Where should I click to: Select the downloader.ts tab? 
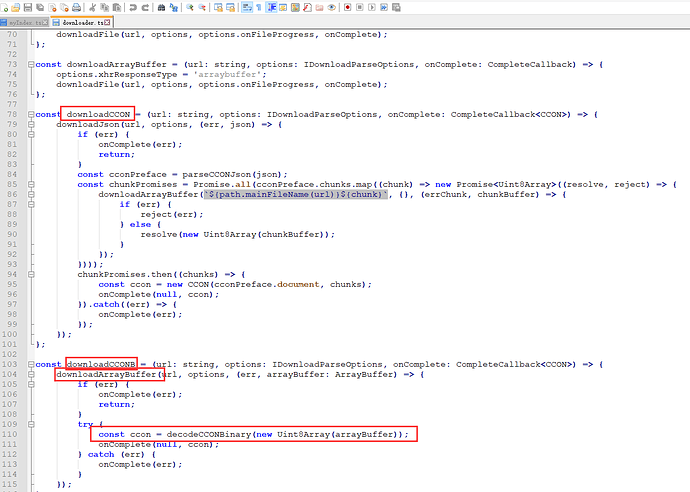(82, 22)
